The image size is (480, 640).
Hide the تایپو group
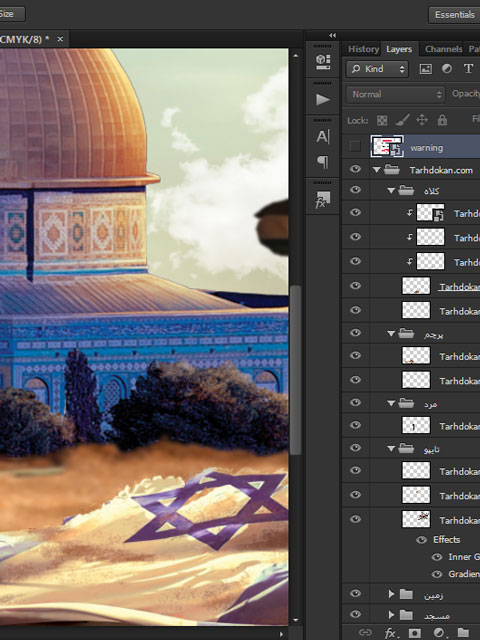pos(356,448)
